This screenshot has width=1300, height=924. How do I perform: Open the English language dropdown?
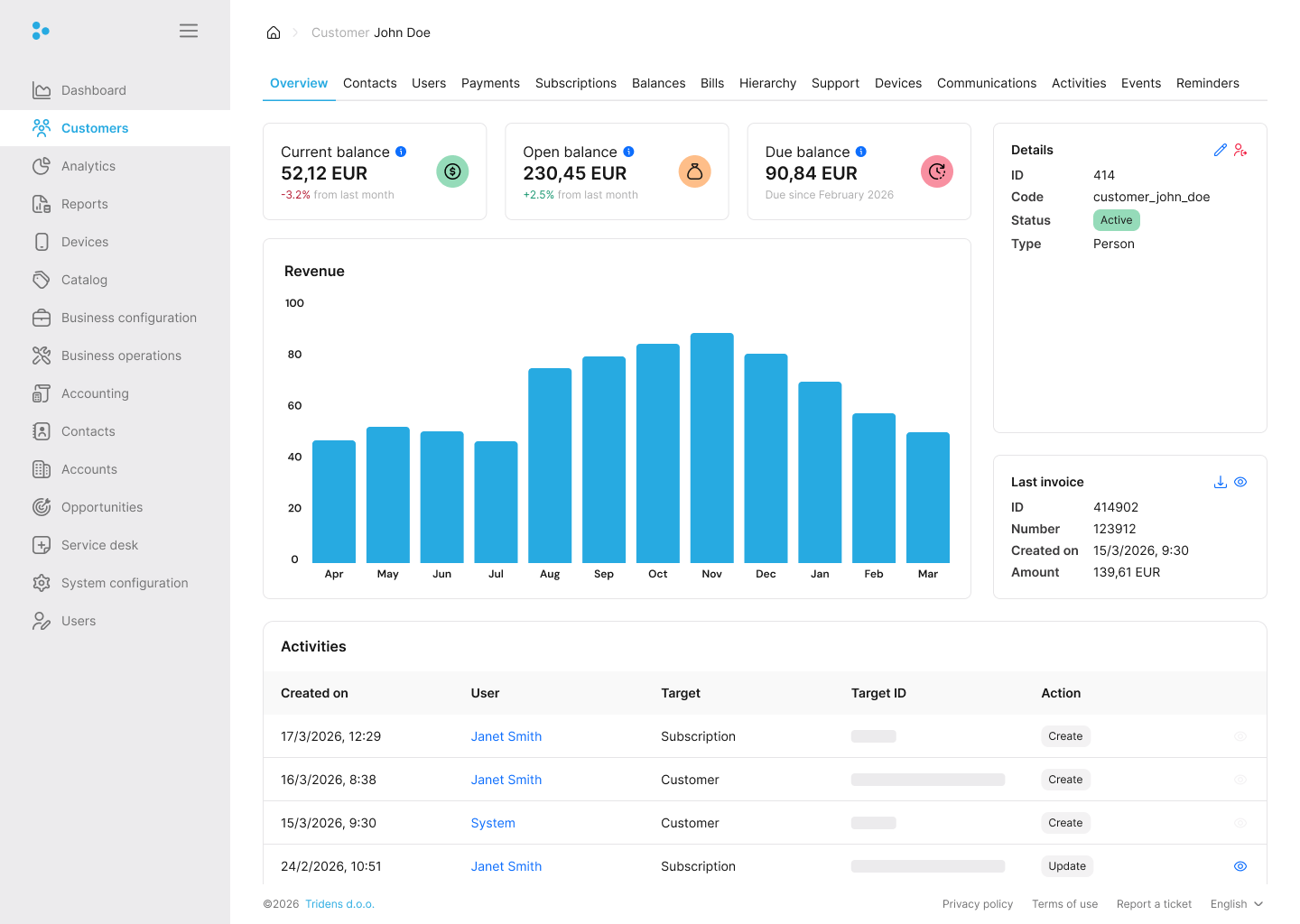coord(1236,903)
